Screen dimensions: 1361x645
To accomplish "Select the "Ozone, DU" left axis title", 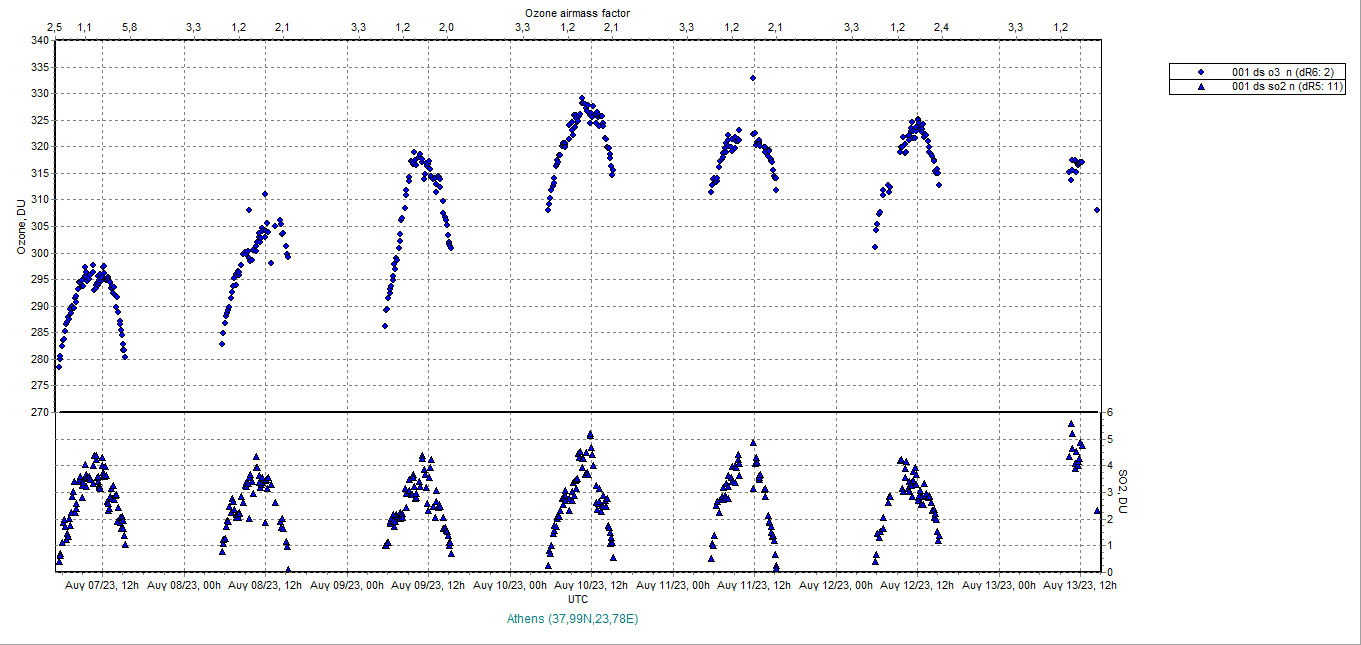I will click(20, 226).
